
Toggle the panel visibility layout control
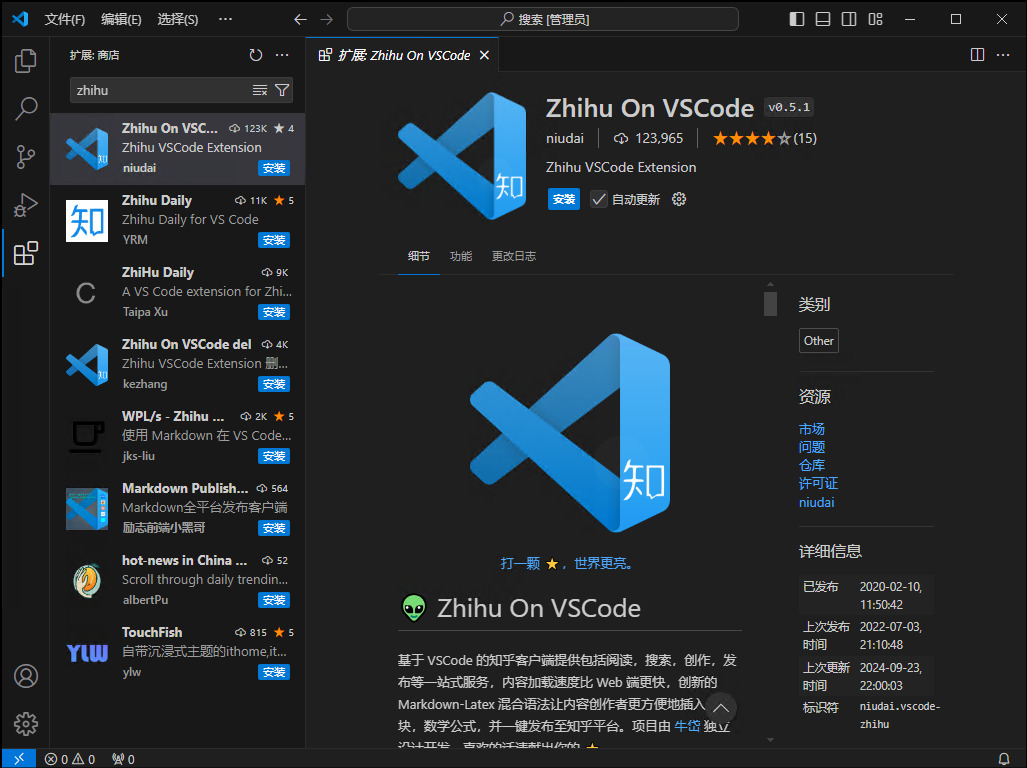(x=821, y=18)
